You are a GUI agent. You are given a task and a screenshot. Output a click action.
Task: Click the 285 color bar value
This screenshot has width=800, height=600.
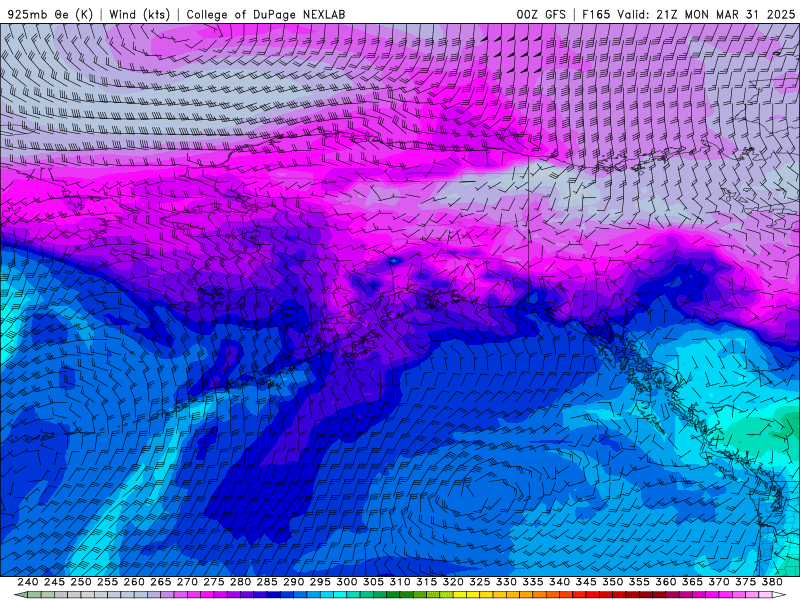[x=267, y=582]
